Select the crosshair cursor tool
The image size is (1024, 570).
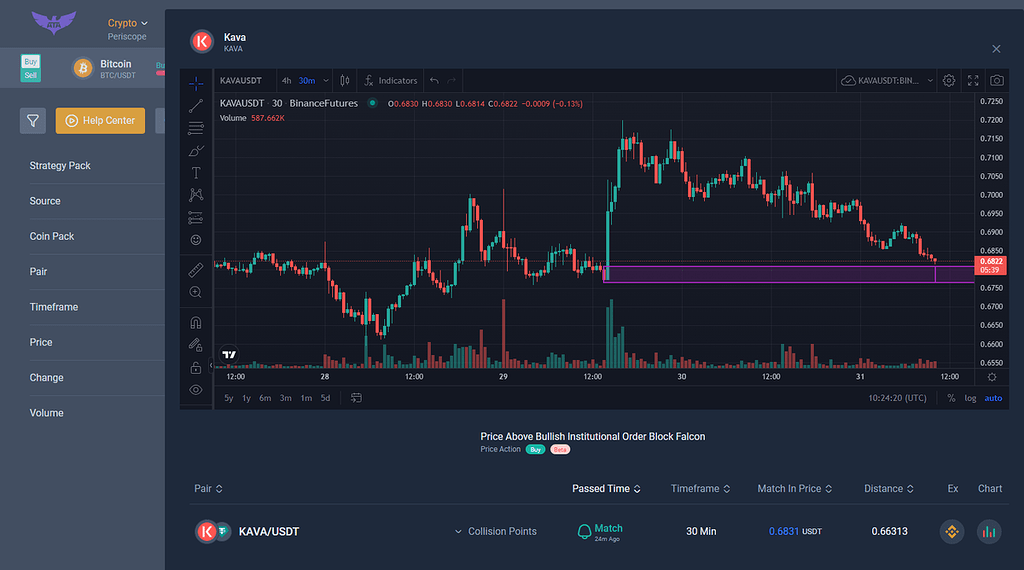point(196,84)
